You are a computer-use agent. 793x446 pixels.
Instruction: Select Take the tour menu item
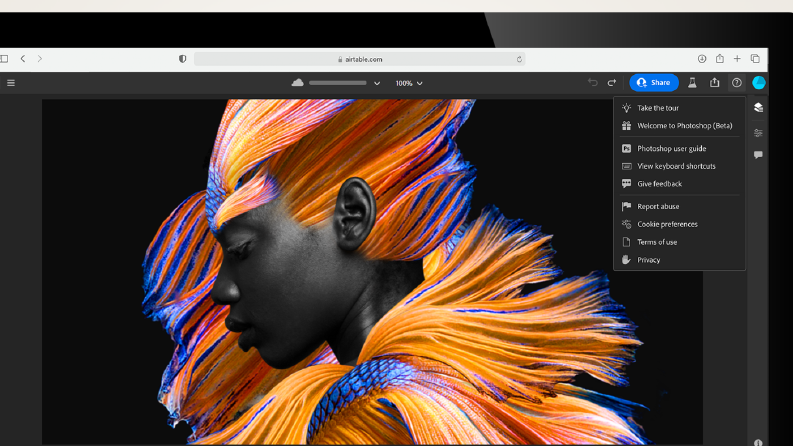679,108
